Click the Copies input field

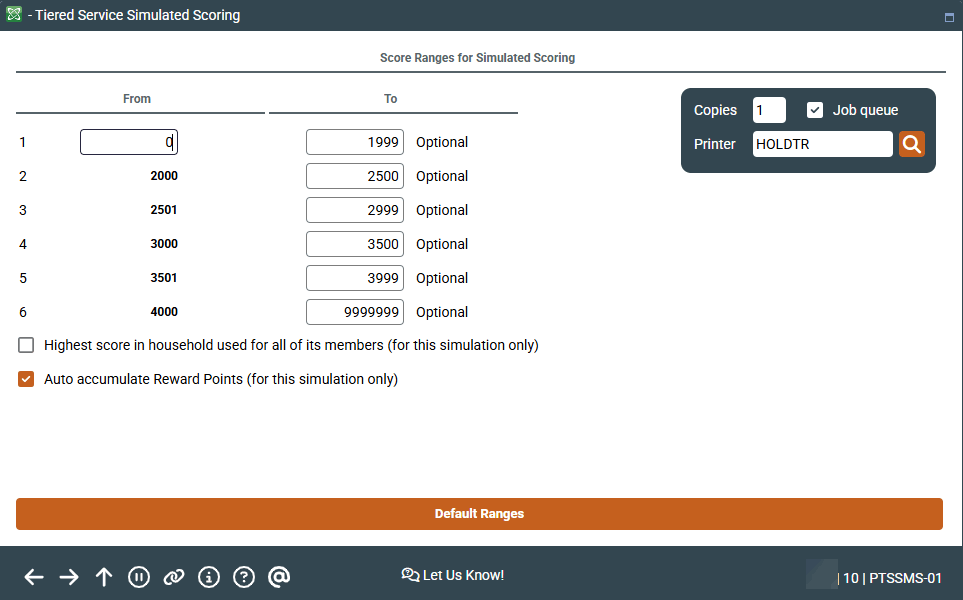(768, 110)
